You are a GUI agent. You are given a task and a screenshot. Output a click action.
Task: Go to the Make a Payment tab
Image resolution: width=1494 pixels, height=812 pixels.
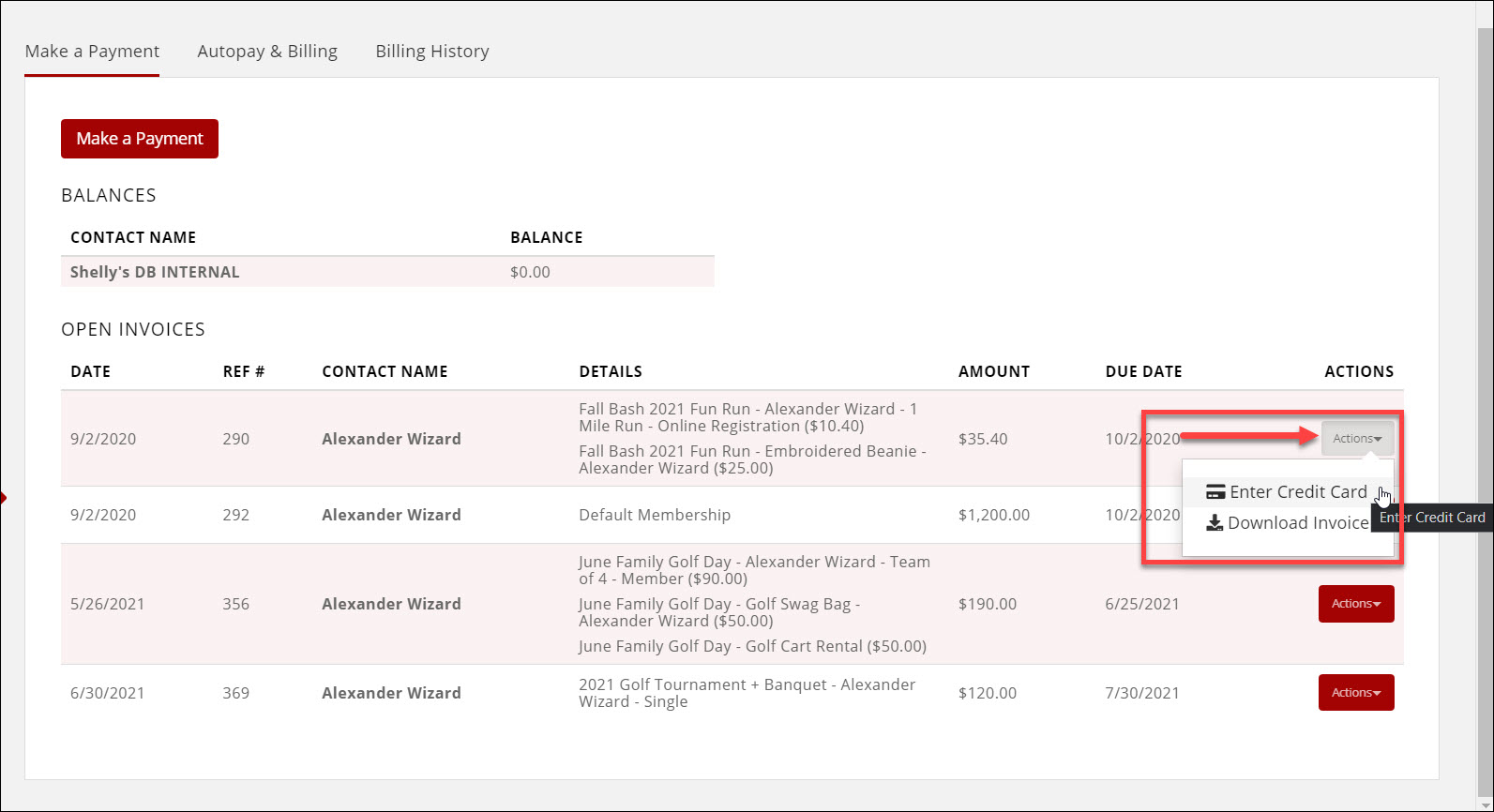click(92, 52)
